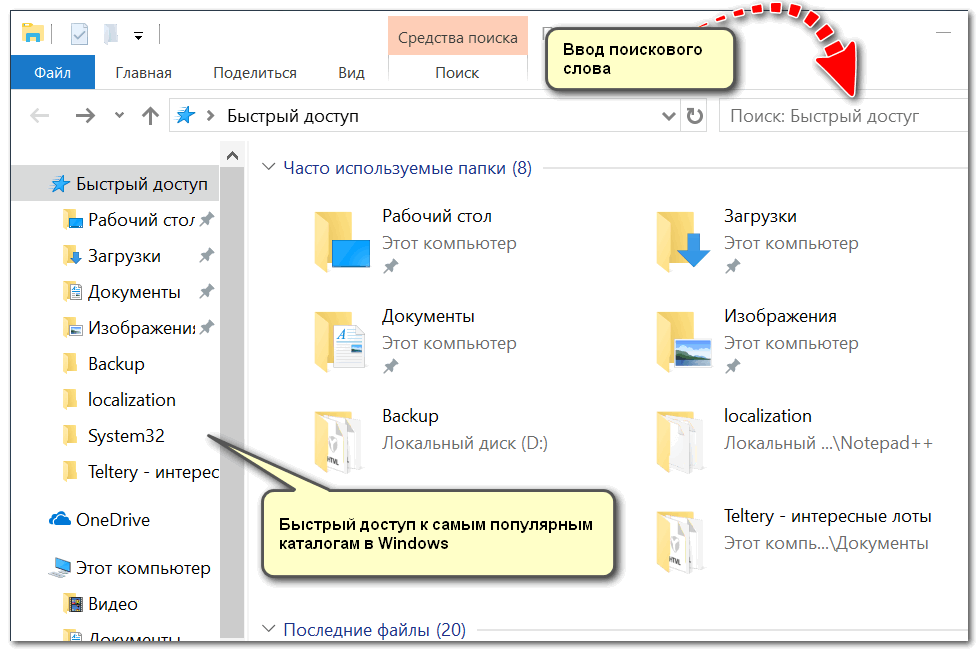Open the Поиск ribbon tab

457,72
